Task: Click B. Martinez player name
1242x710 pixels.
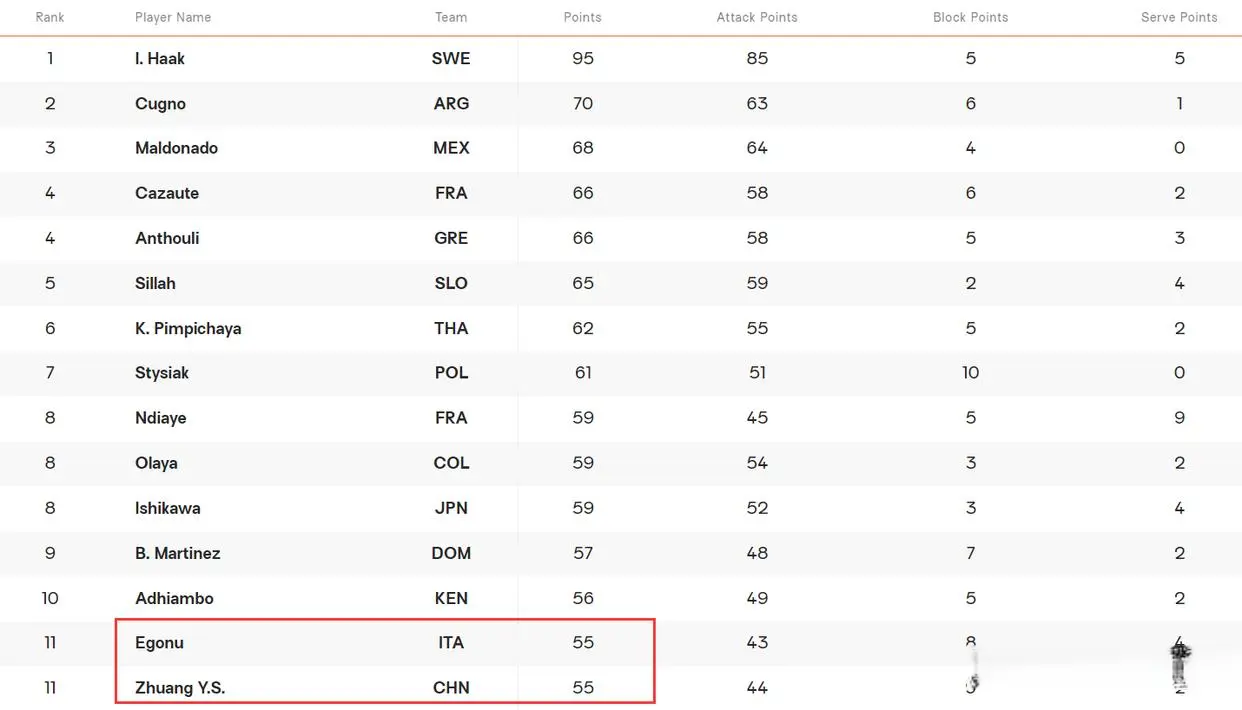Action: (178, 553)
